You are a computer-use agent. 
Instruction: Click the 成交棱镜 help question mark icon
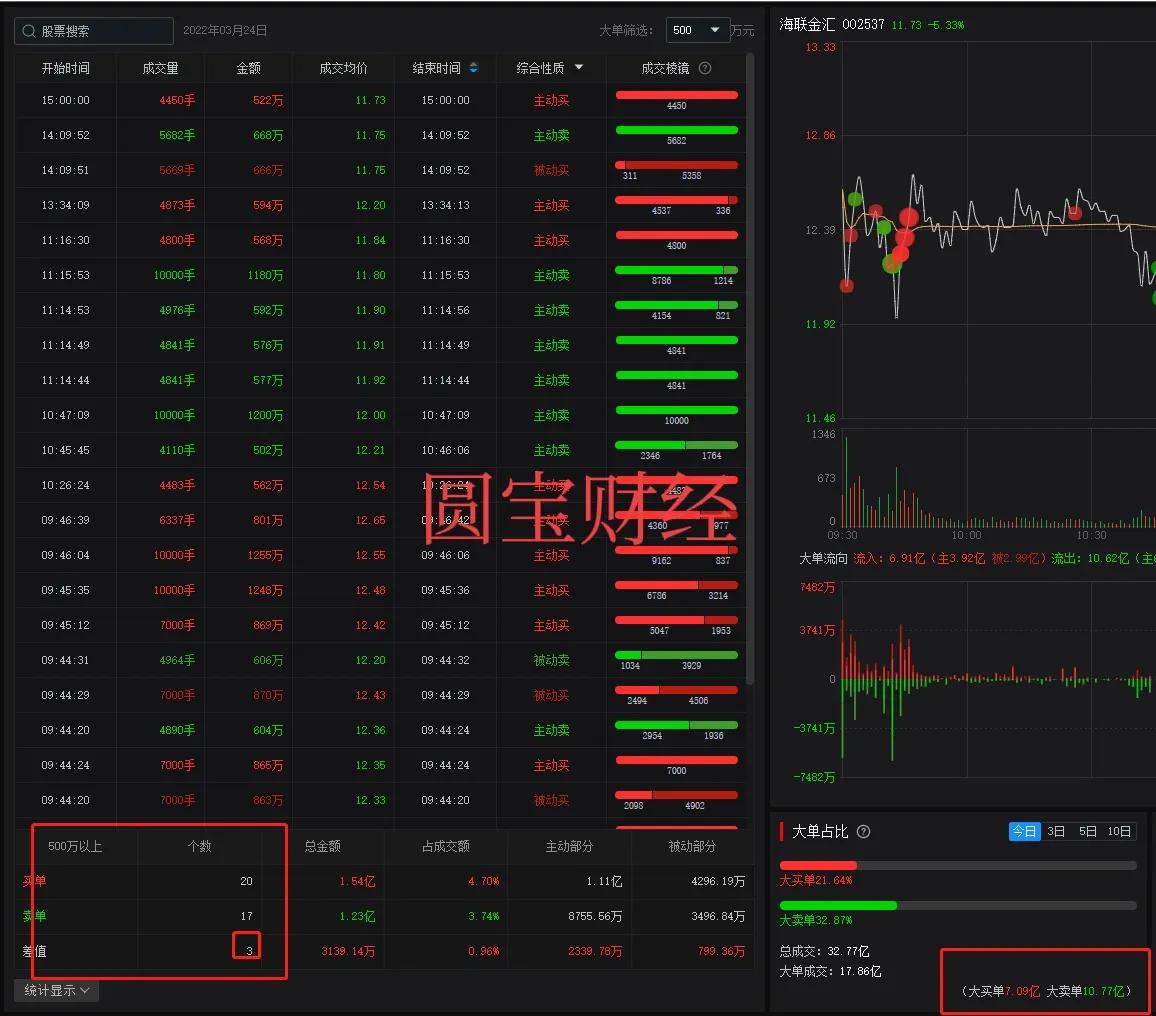[707, 68]
